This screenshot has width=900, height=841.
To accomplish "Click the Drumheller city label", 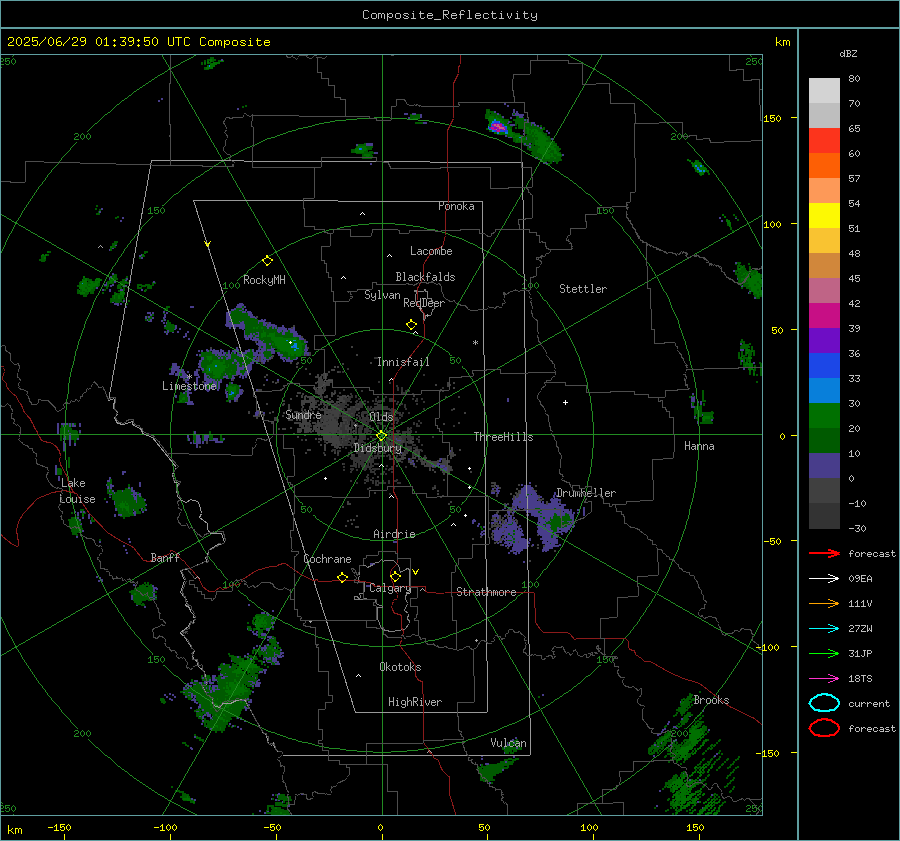I will (x=586, y=493).
